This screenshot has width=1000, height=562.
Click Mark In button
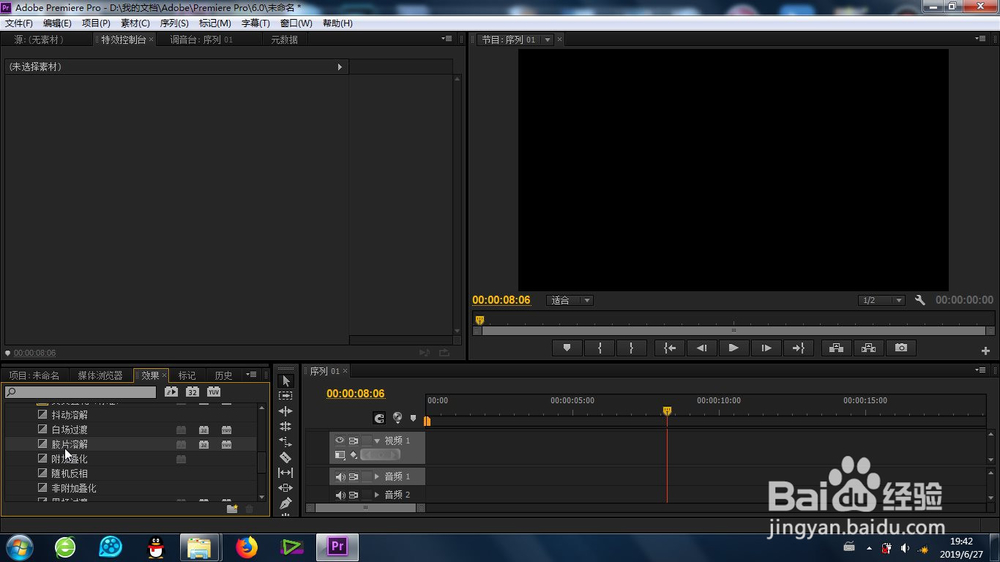click(x=599, y=348)
